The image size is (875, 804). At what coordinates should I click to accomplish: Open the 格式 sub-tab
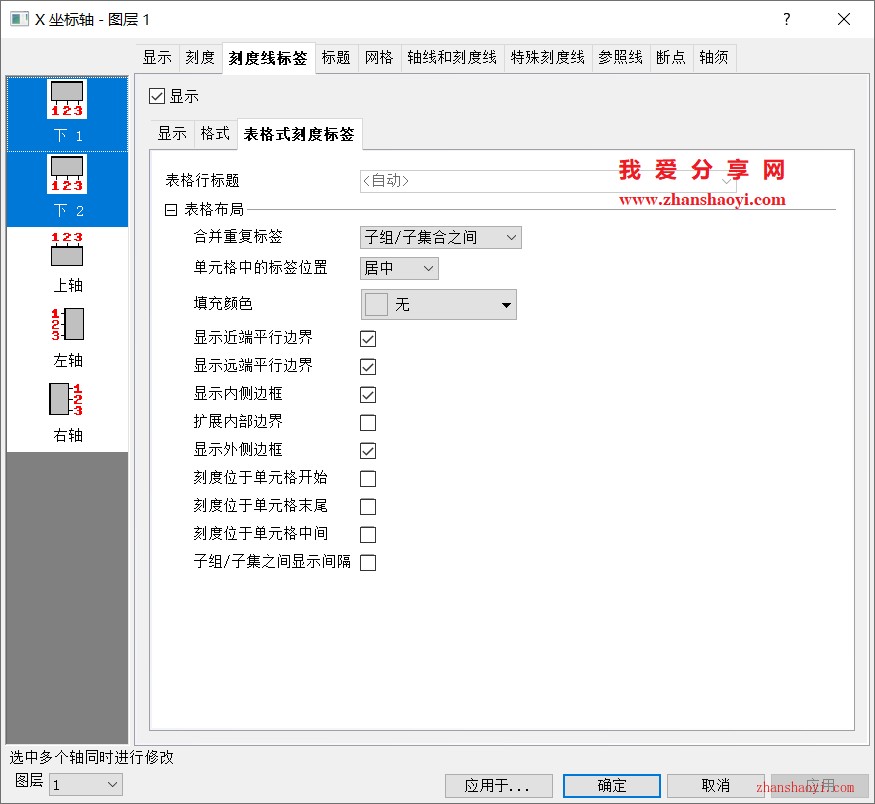(x=215, y=134)
